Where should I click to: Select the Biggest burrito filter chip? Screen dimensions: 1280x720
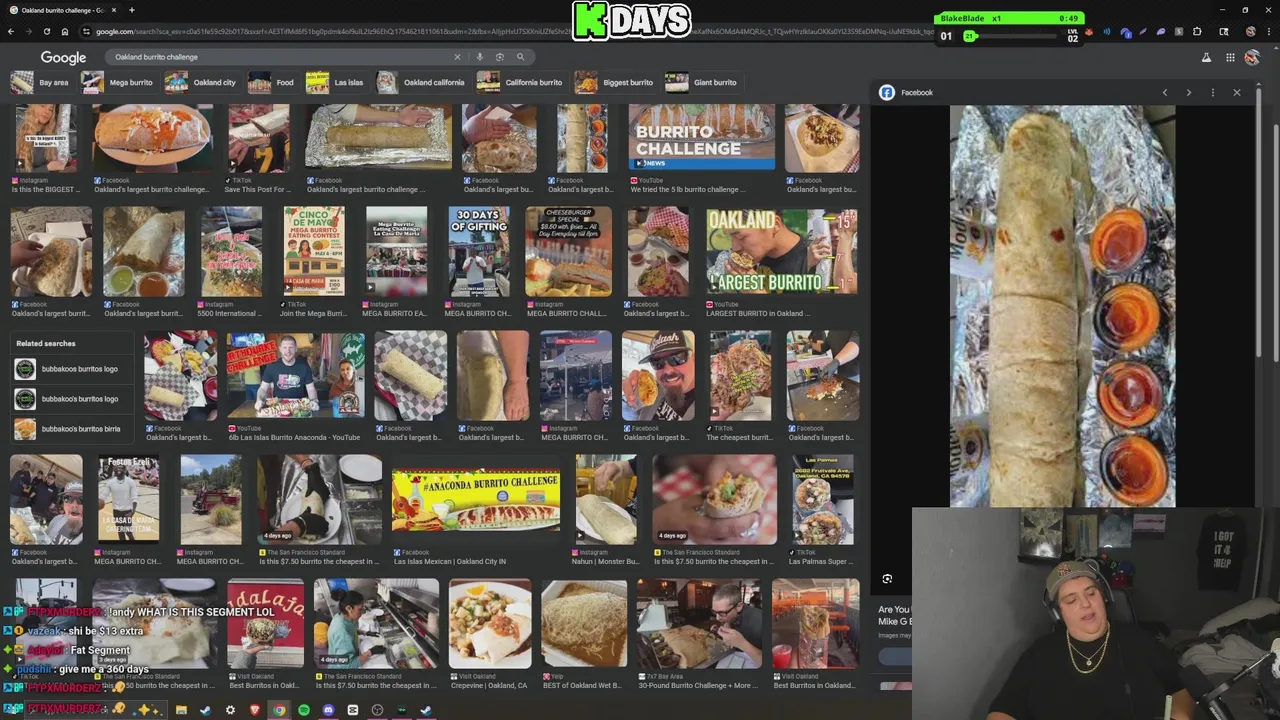[x=615, y=82]
